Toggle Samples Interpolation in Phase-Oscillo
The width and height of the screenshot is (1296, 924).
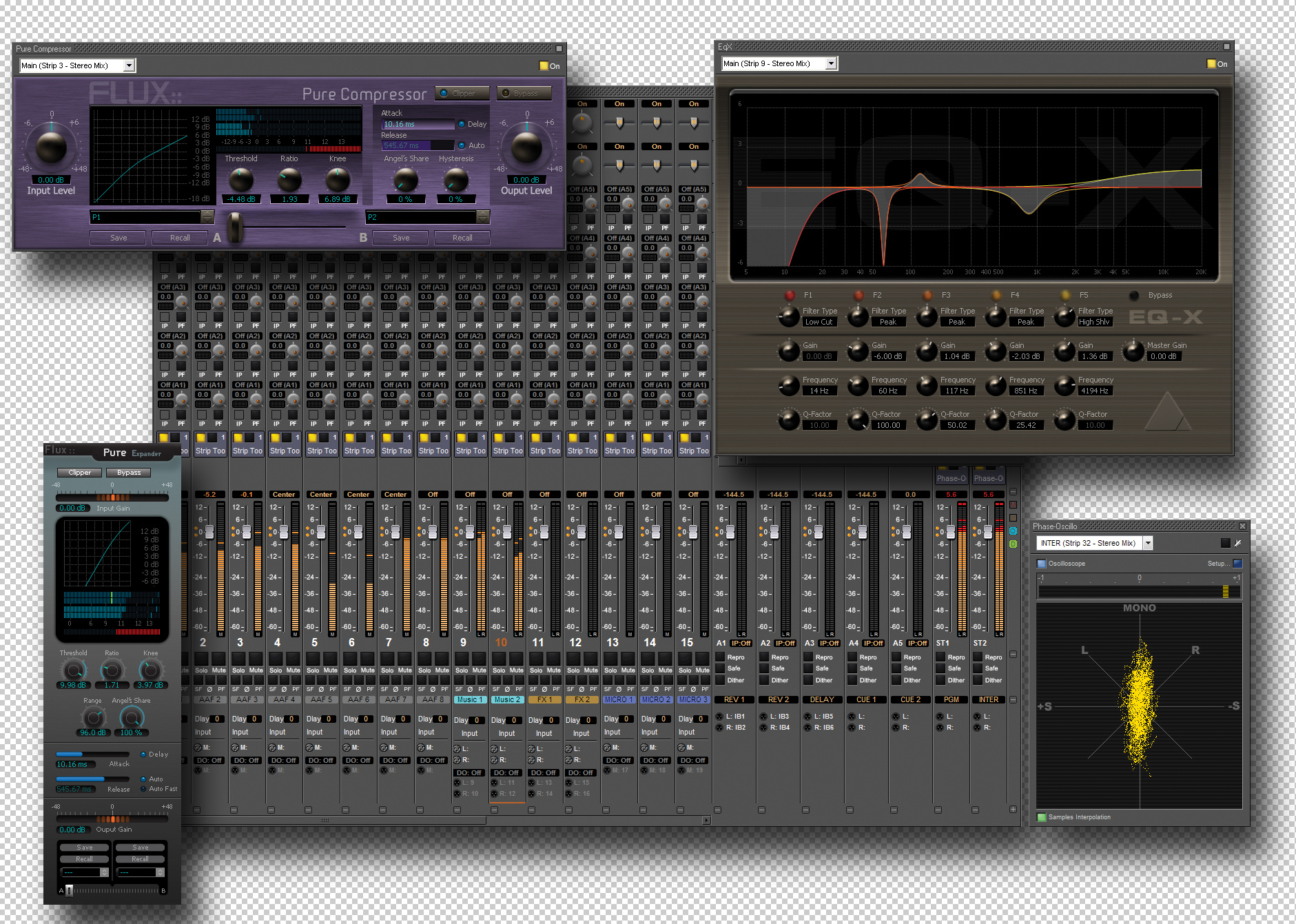(1042, 817)
